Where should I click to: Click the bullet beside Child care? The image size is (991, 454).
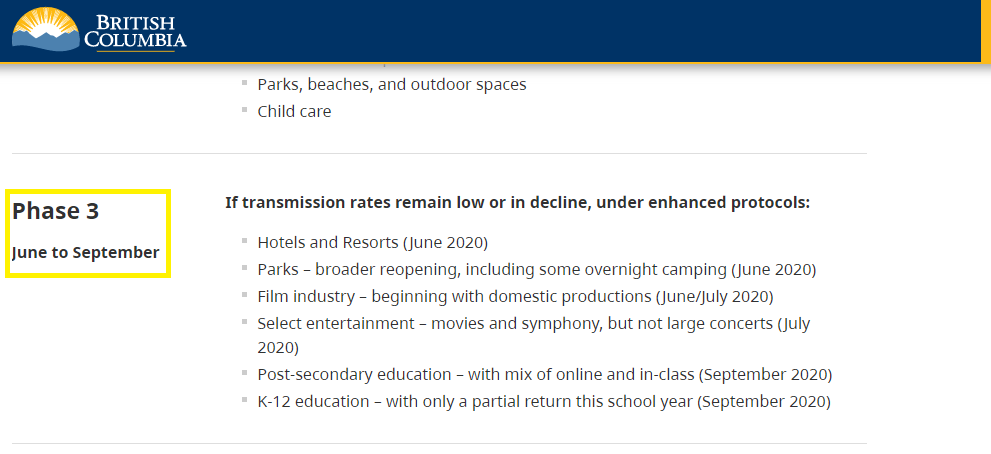(x=244, y=109)
